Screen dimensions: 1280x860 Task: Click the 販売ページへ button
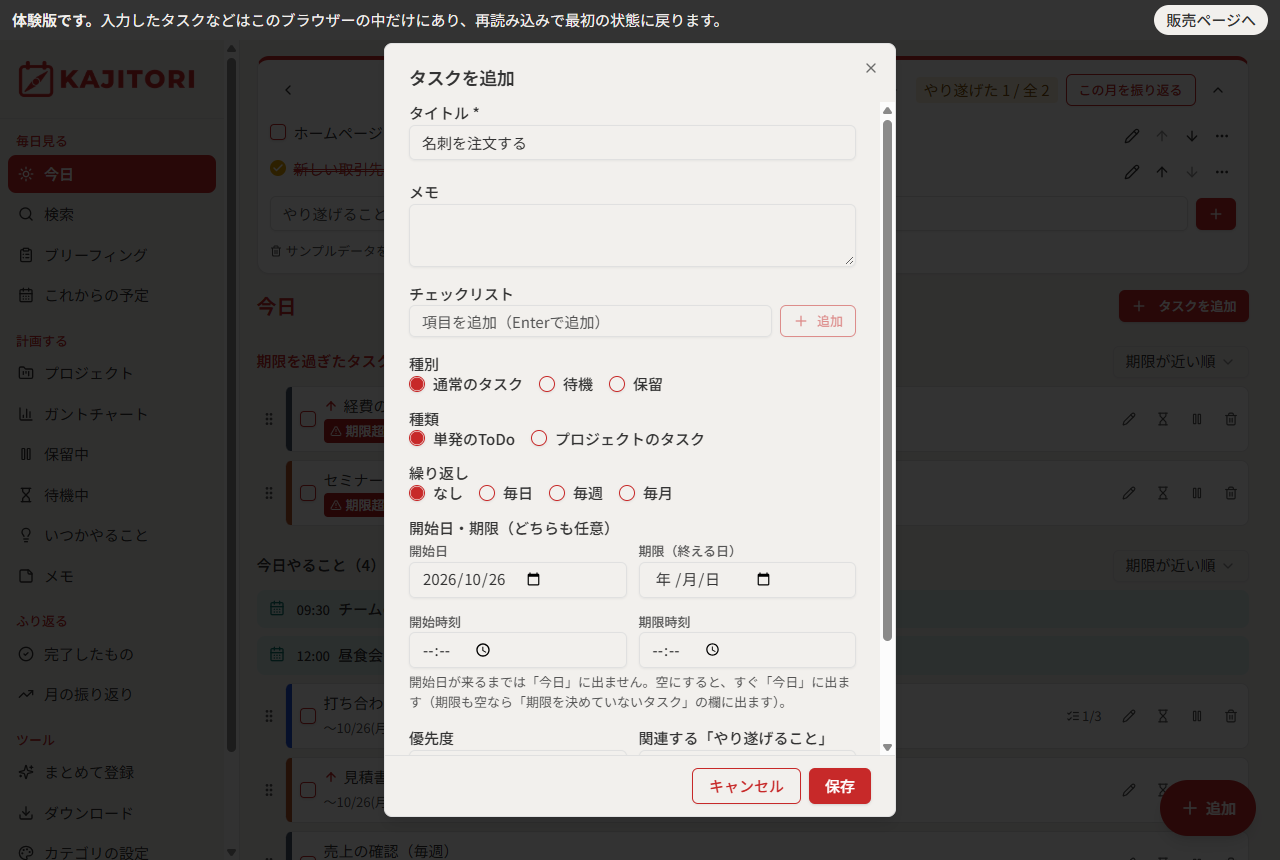1210,20
